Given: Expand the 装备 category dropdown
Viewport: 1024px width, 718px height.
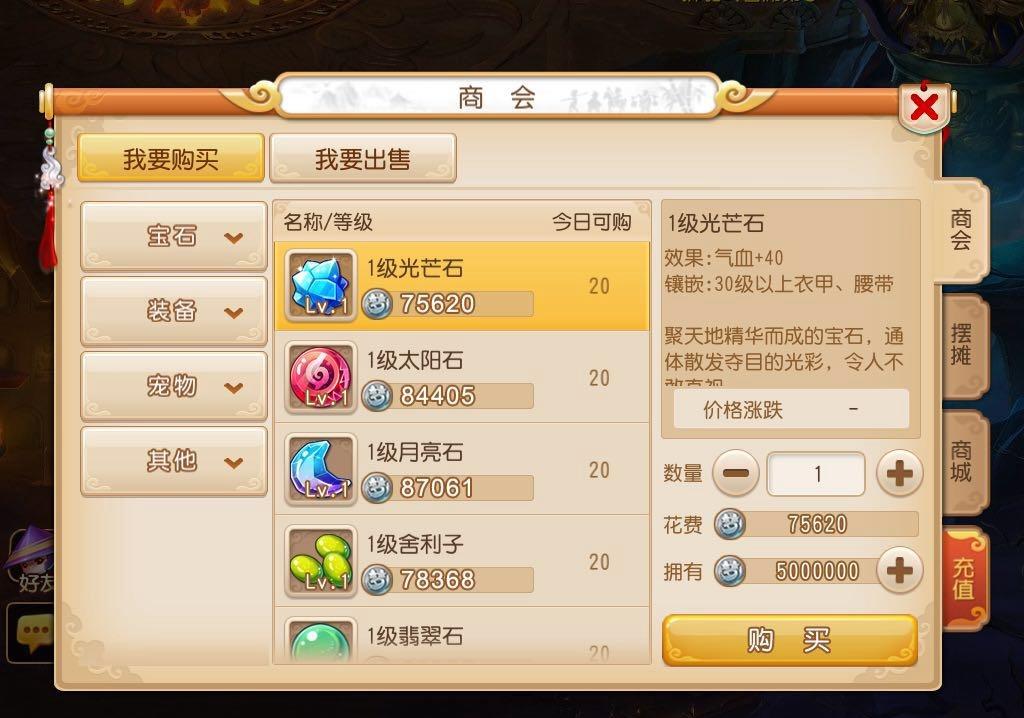Looking at the screenshot, I should click(174, 311).
